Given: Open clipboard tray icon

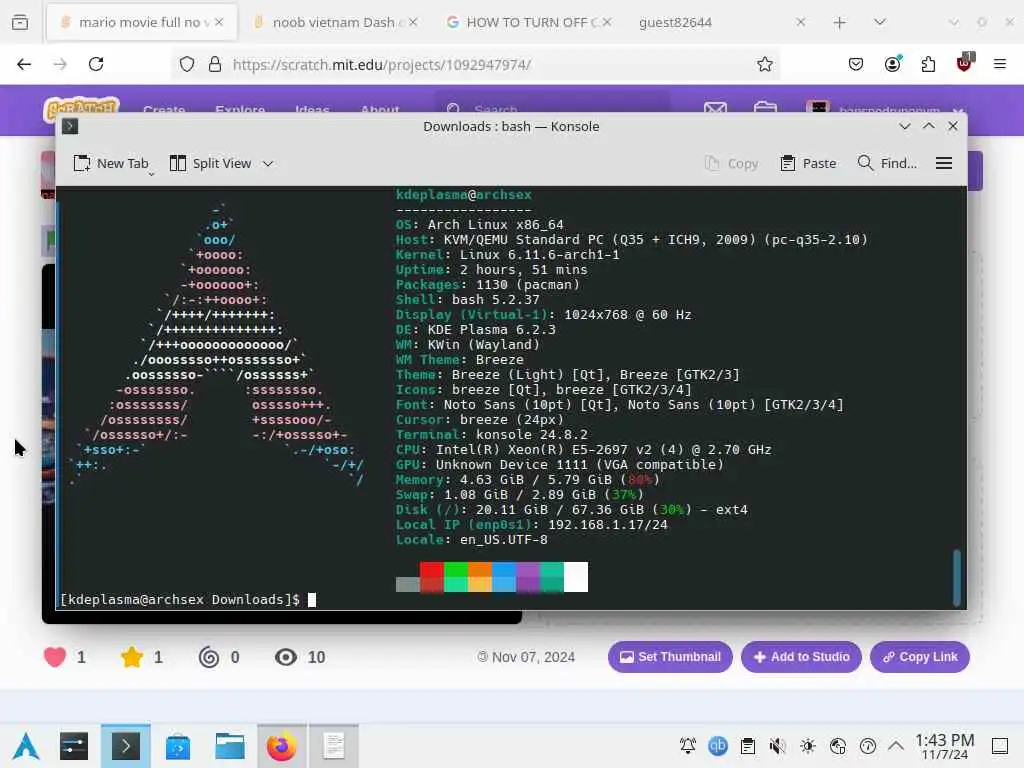Looking at the screenshot, I should [x=748, y=746].
